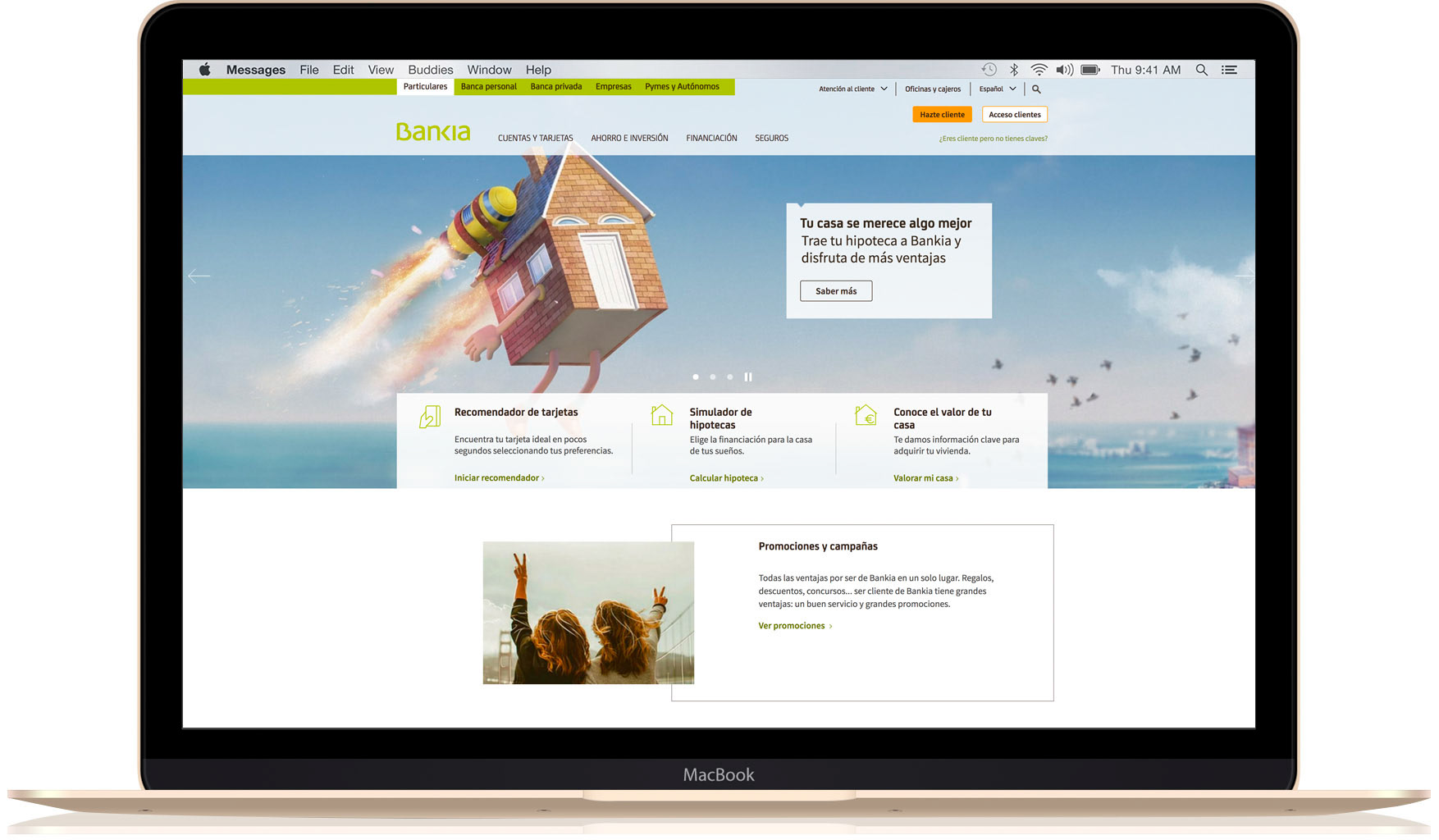The width and height of the screenshot is (1439, 840).
Task: Open the File menu
Action: coord(309,70)
